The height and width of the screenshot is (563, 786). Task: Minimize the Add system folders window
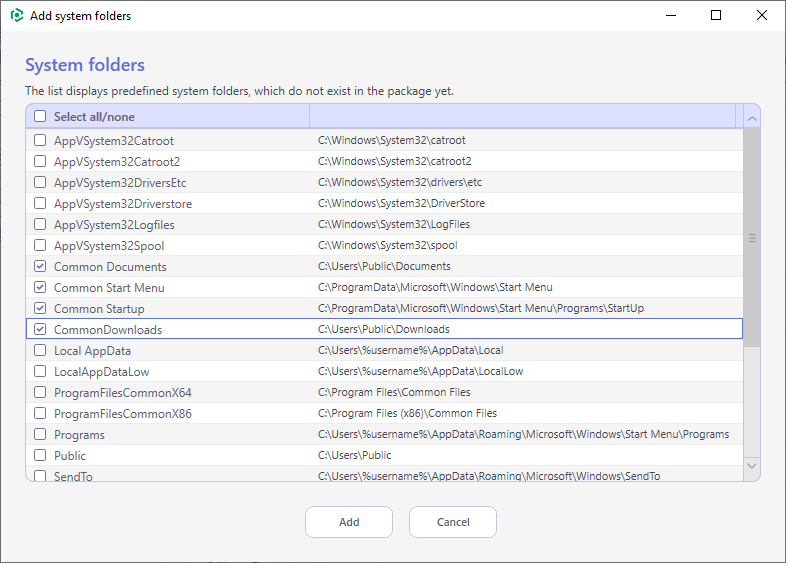[671, 16]
